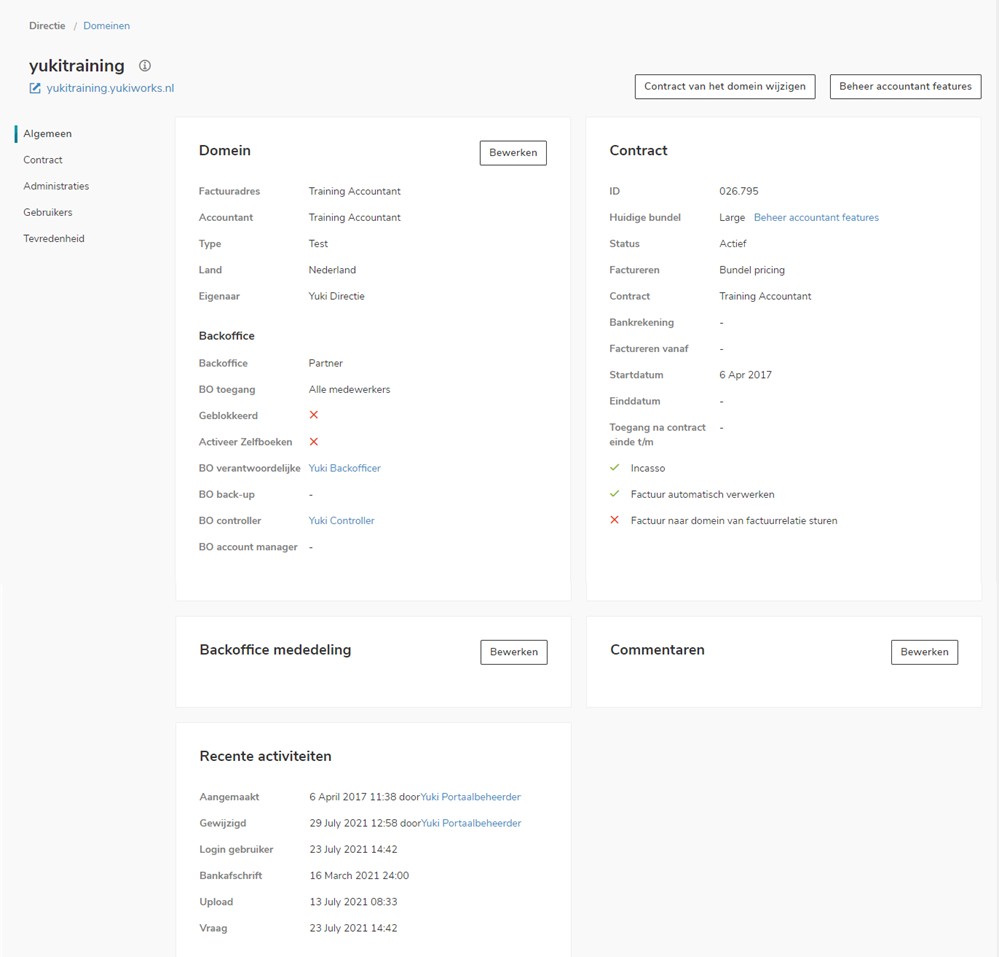Click the Factureren value Bundel pricing
Image resolution: width=1000 pixels, height=957 pixels.
pos(752,270)
